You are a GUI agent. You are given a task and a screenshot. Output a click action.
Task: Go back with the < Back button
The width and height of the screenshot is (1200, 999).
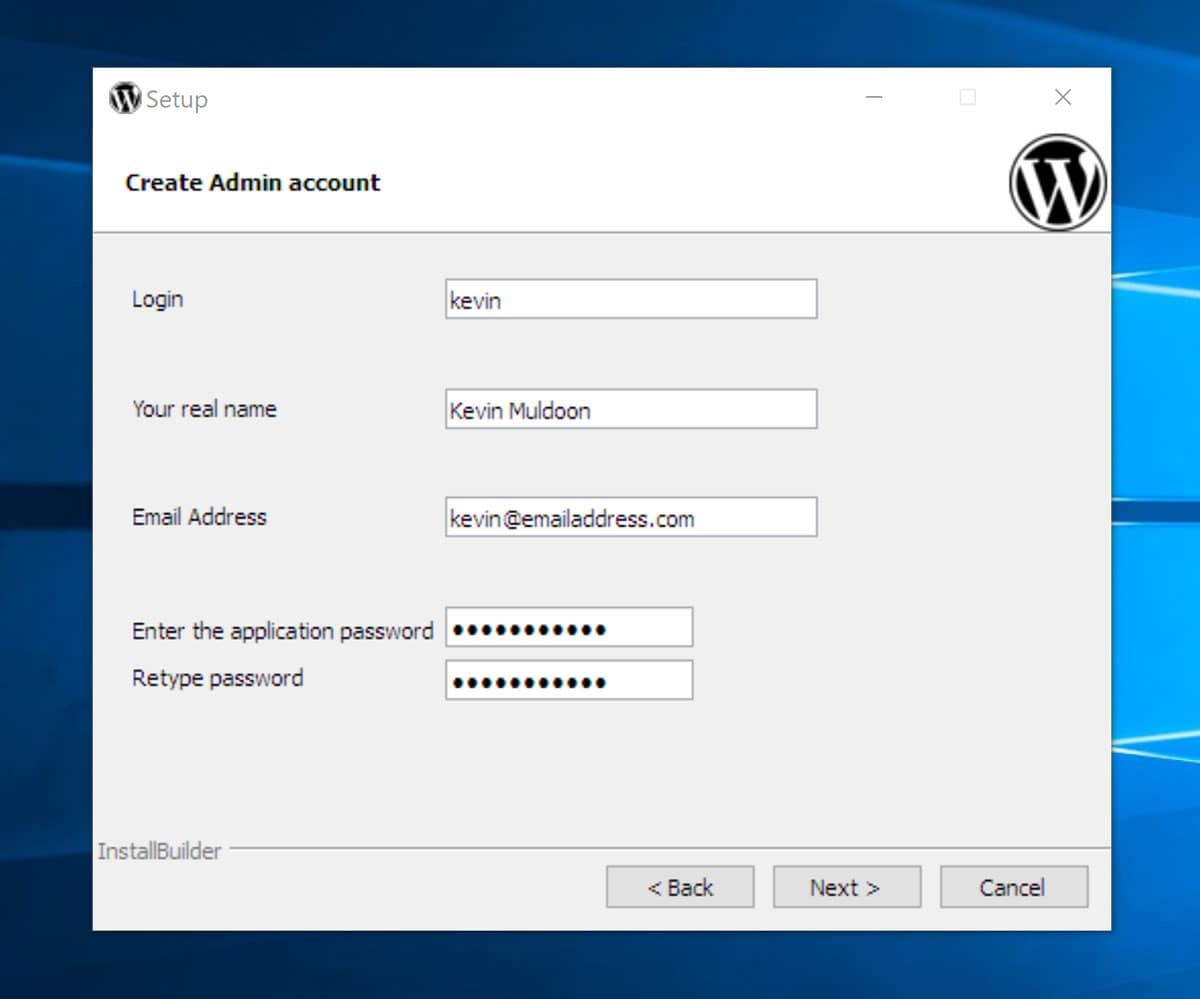pyautogui.click(x=680, y=887)
